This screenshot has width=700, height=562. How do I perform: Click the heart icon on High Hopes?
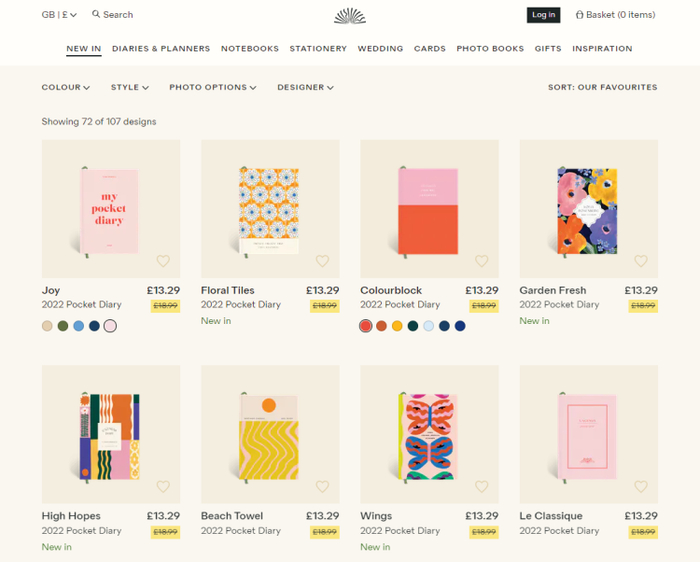[x=163, y=487]
